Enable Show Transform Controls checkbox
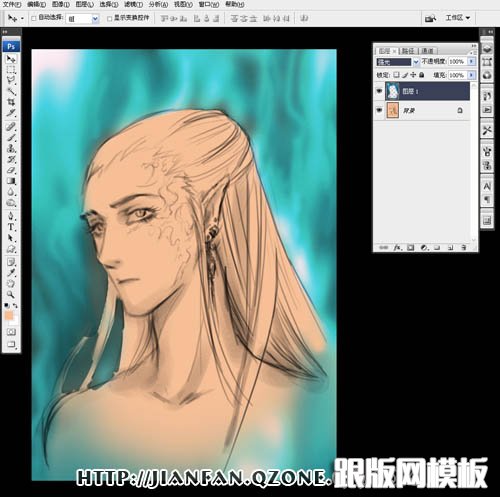 point(109,19)
